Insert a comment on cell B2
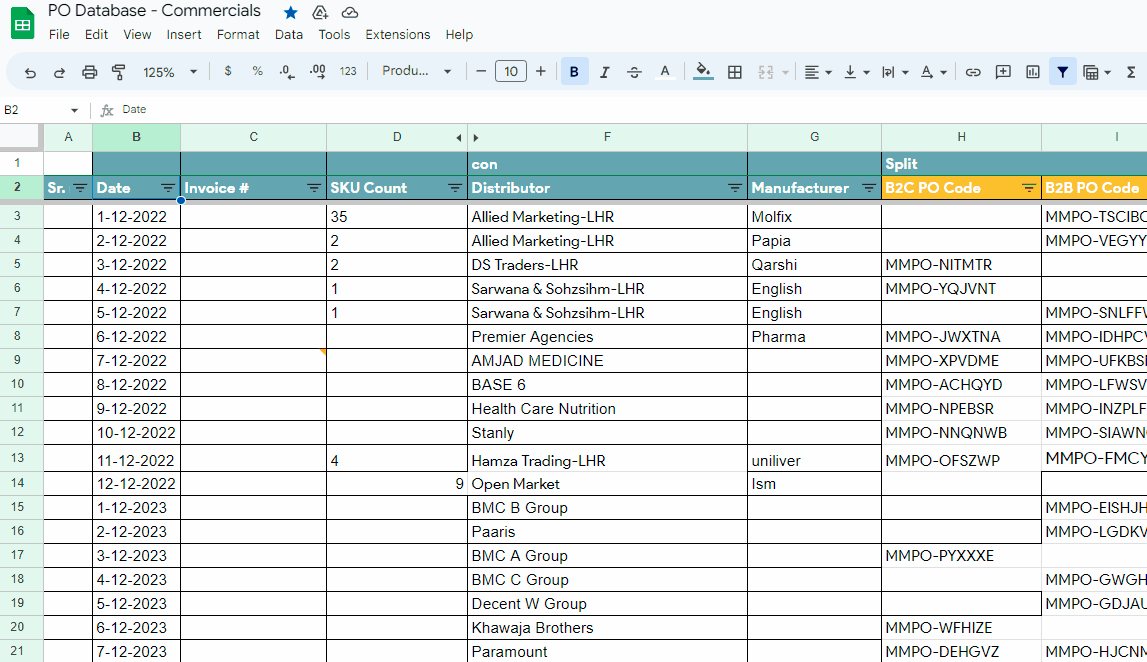 pyautogui.click(x=1003, y=71)
